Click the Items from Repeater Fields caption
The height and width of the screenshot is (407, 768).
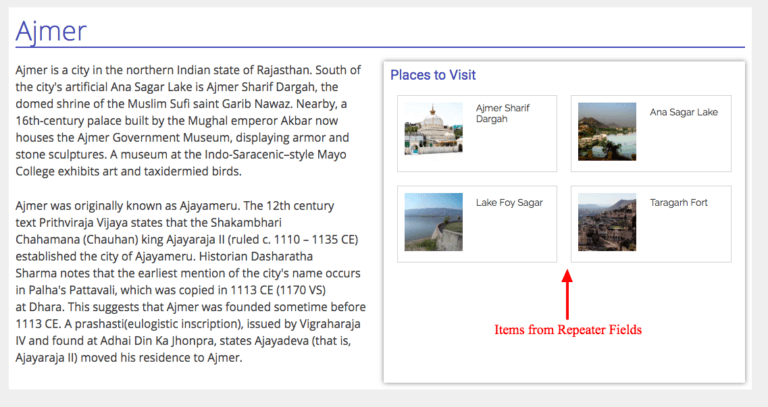[x=568, y=330]
